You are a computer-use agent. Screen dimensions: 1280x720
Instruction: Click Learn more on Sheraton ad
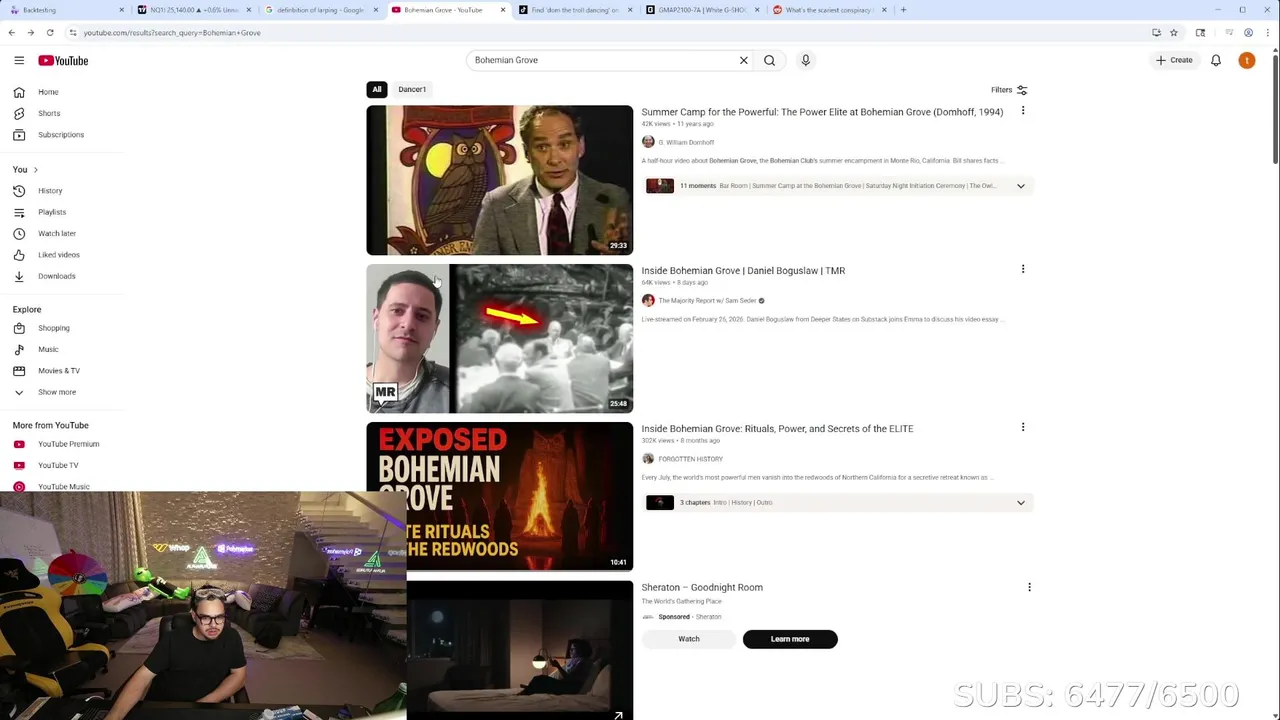pos(790,639)
